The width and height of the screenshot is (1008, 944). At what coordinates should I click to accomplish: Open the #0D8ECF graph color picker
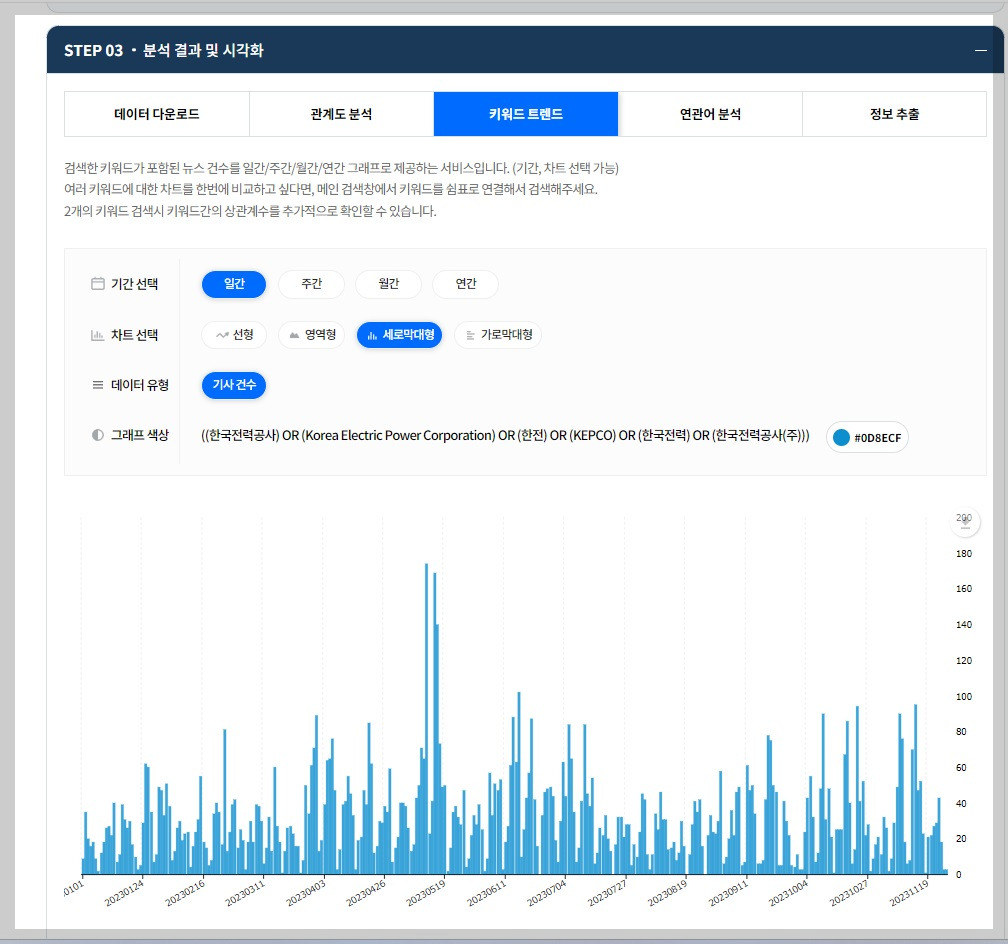coord(867,437)
